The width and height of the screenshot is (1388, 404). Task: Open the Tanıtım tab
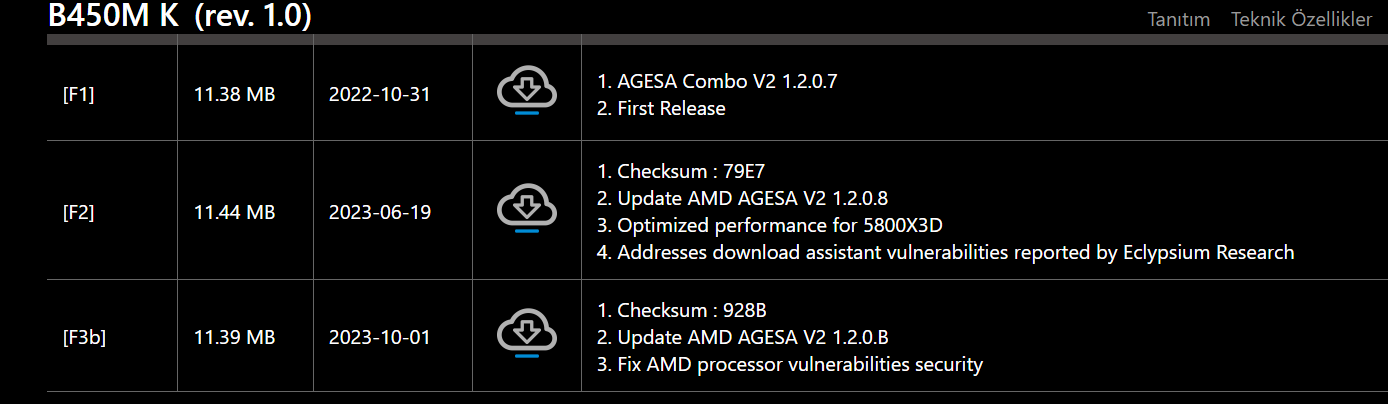(x=1178, y=19)
